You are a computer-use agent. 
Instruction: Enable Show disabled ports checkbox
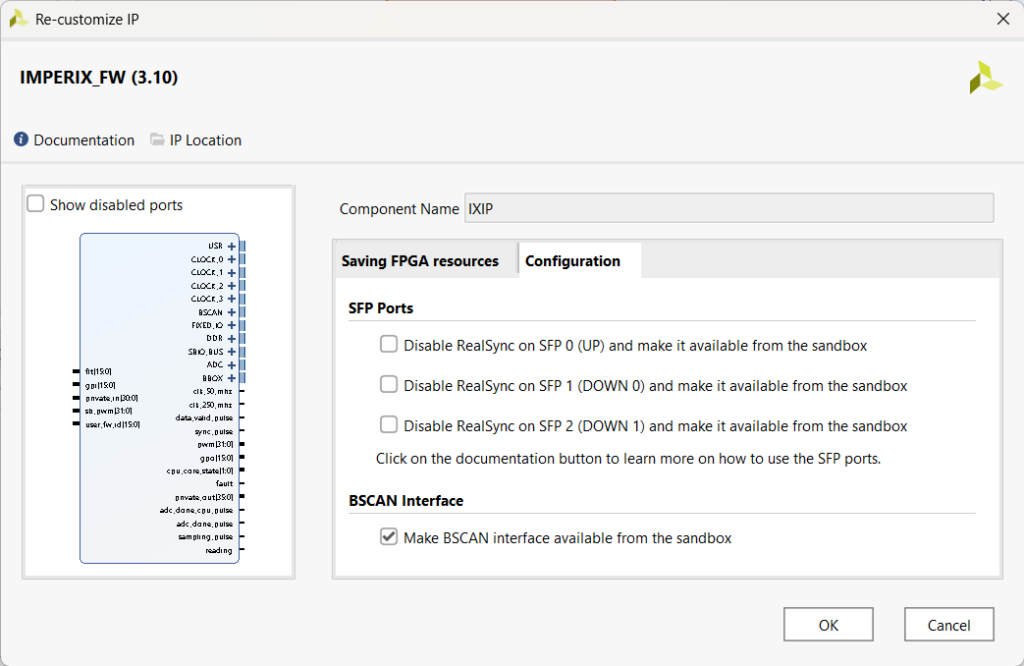[x=36, y=204]
